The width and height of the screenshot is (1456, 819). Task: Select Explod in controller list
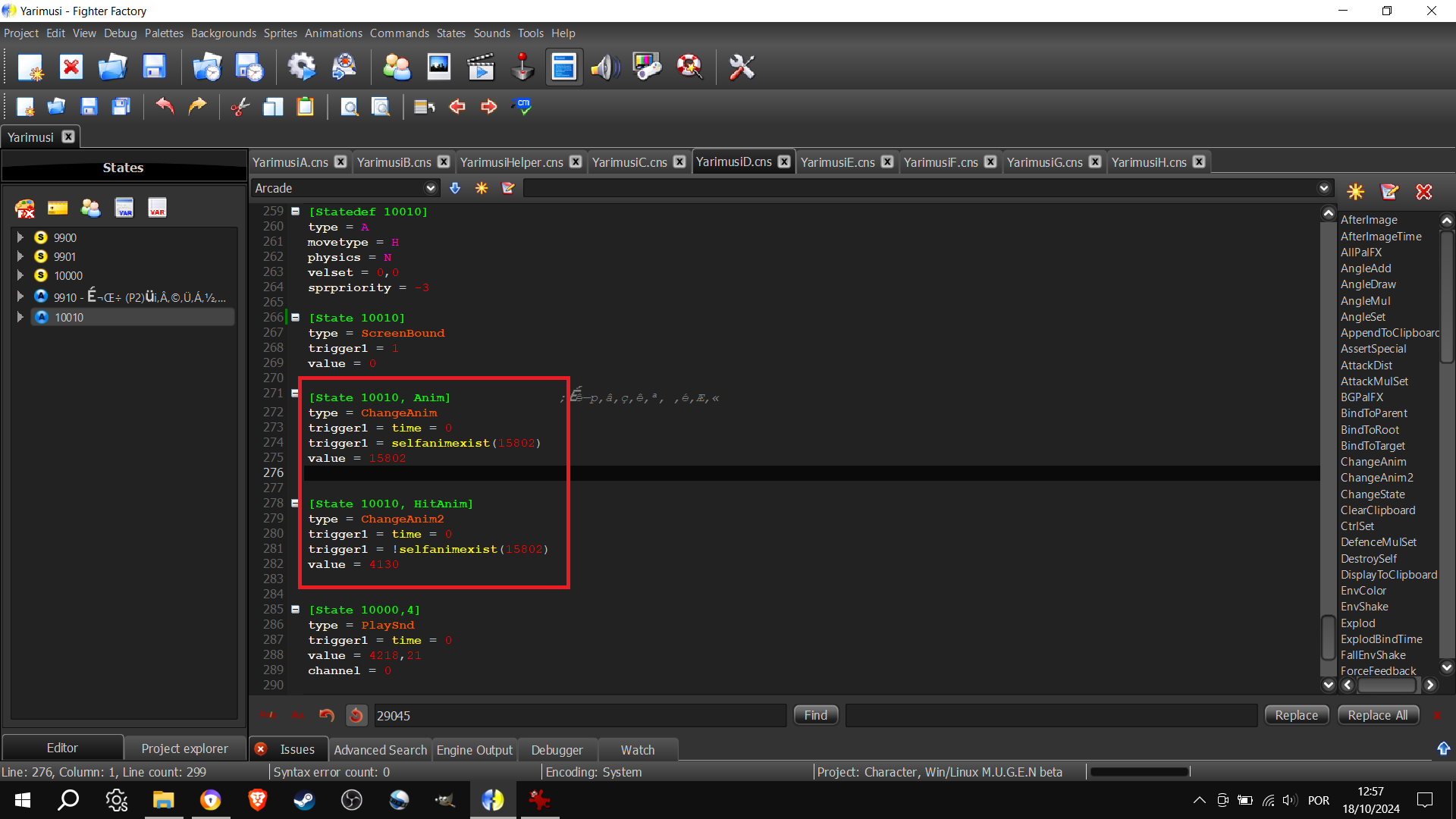(1357, 623)
